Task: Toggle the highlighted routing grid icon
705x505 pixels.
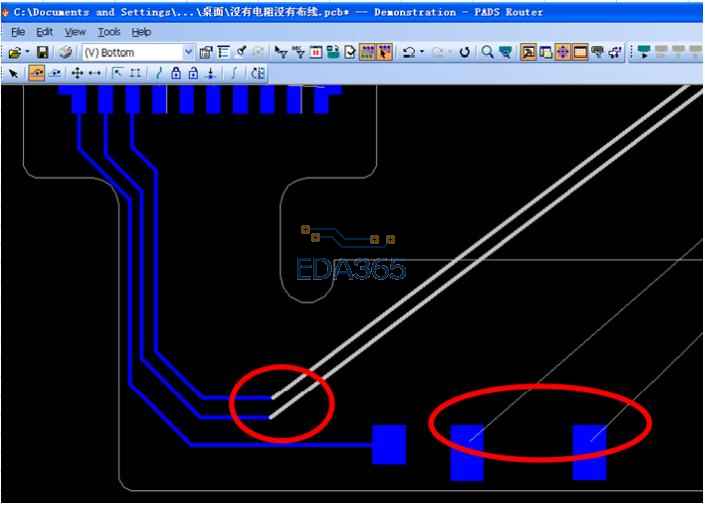Action: pyautogui.click(x=367, y=53)
